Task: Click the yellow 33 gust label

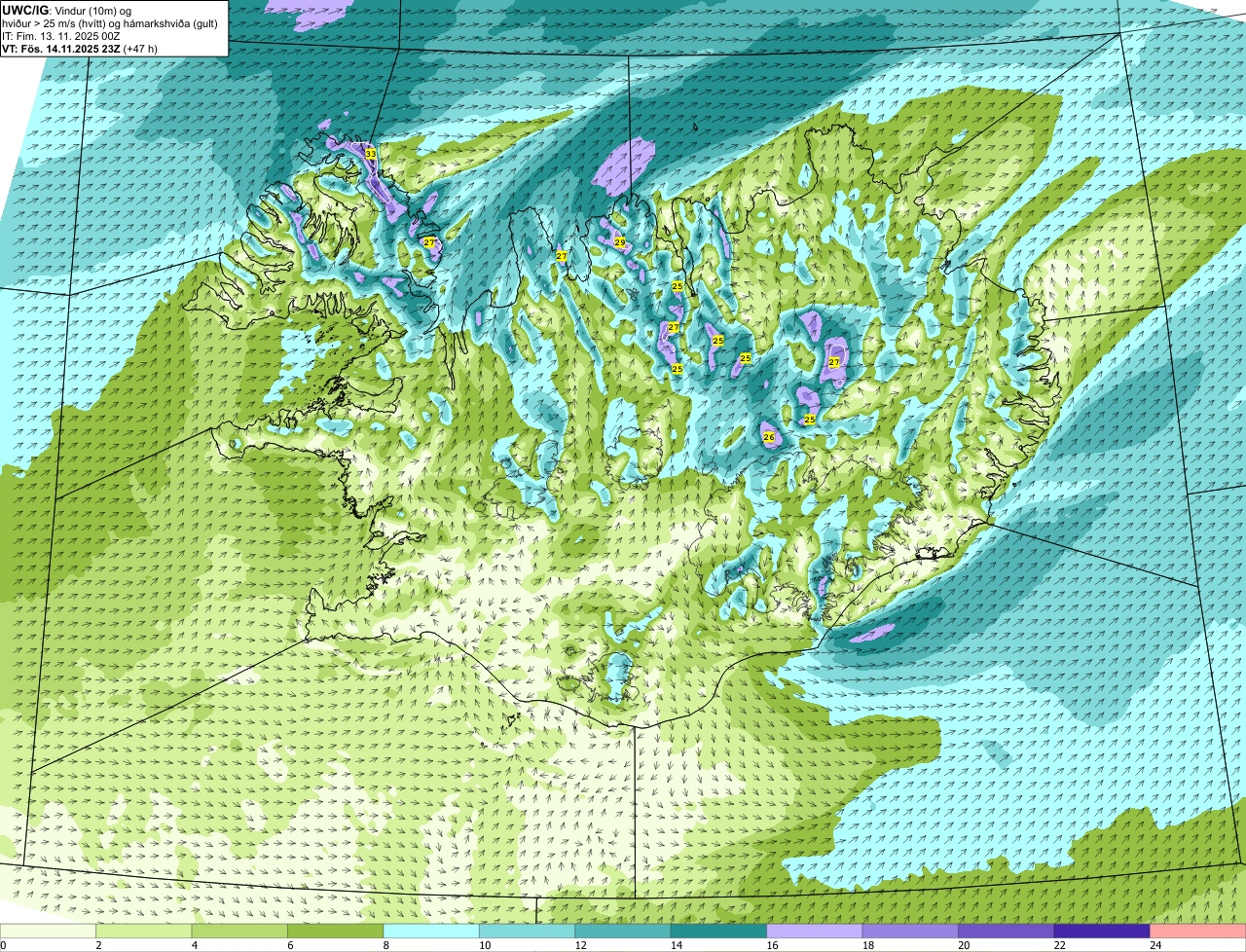Action: click(371, 154)
